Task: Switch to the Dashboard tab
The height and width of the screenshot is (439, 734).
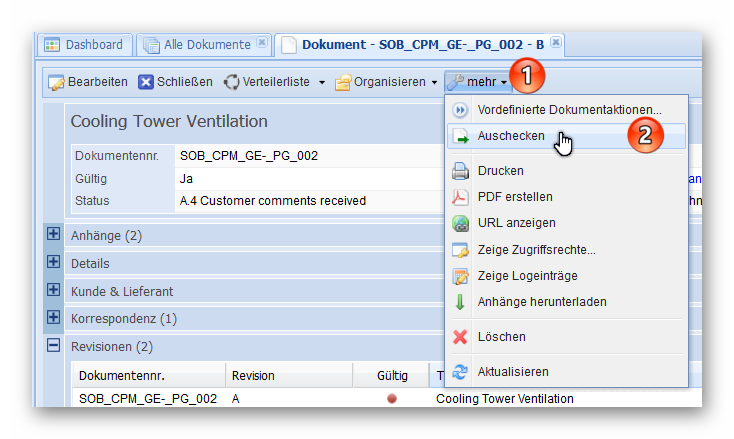Action: coord(84,45)
